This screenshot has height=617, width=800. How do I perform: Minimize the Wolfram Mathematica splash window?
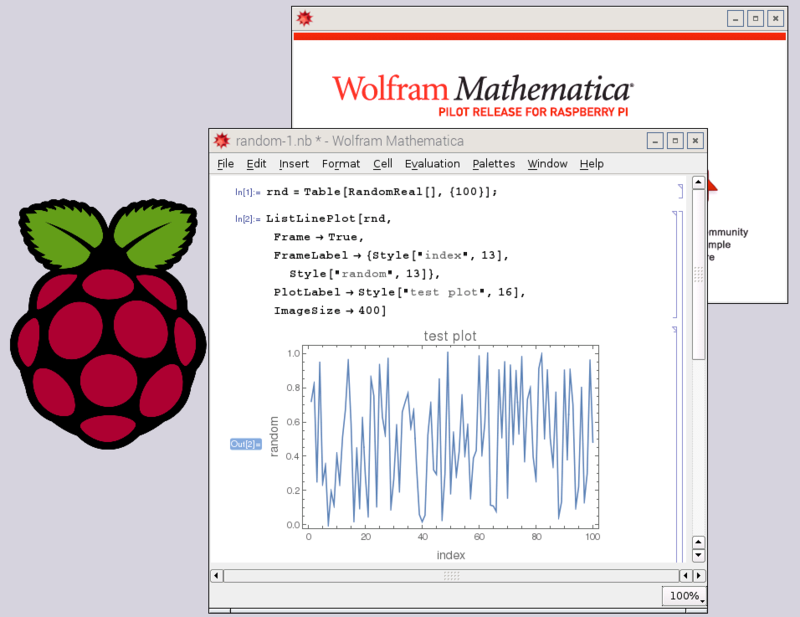tap(735, 19)
